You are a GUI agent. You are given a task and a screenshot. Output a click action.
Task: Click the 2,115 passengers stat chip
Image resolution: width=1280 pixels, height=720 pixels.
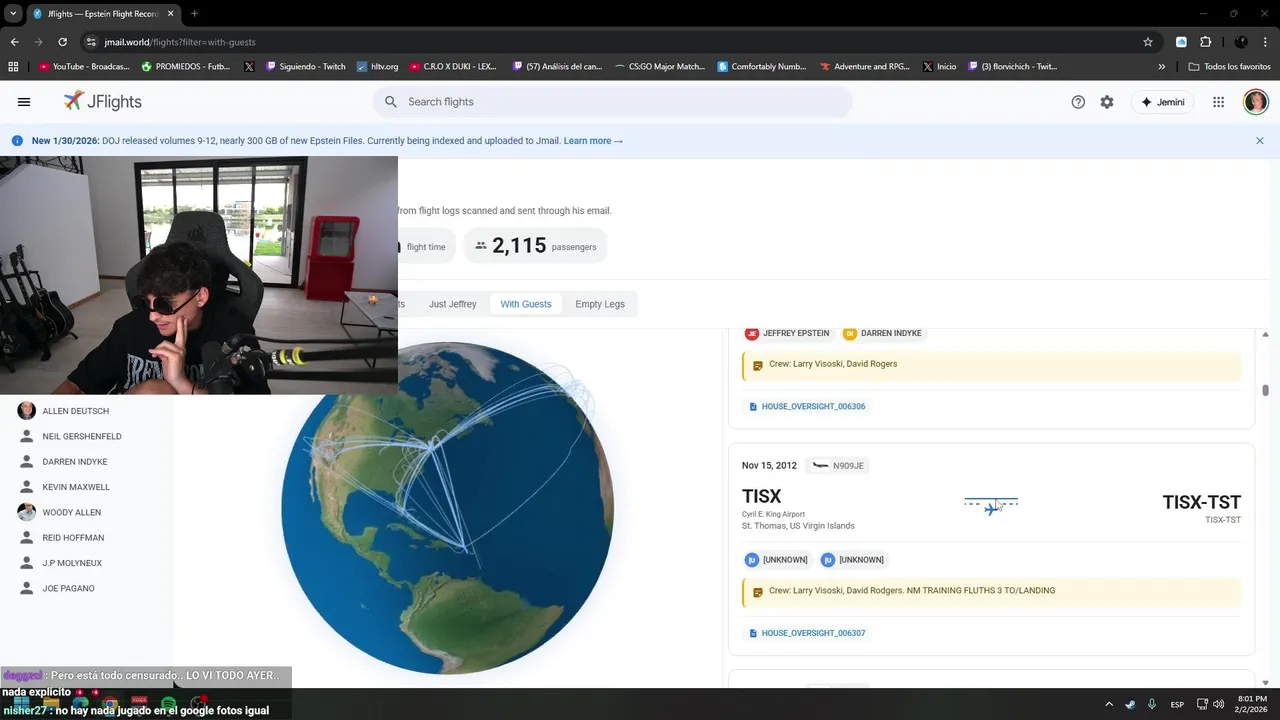tap(535, 246)
